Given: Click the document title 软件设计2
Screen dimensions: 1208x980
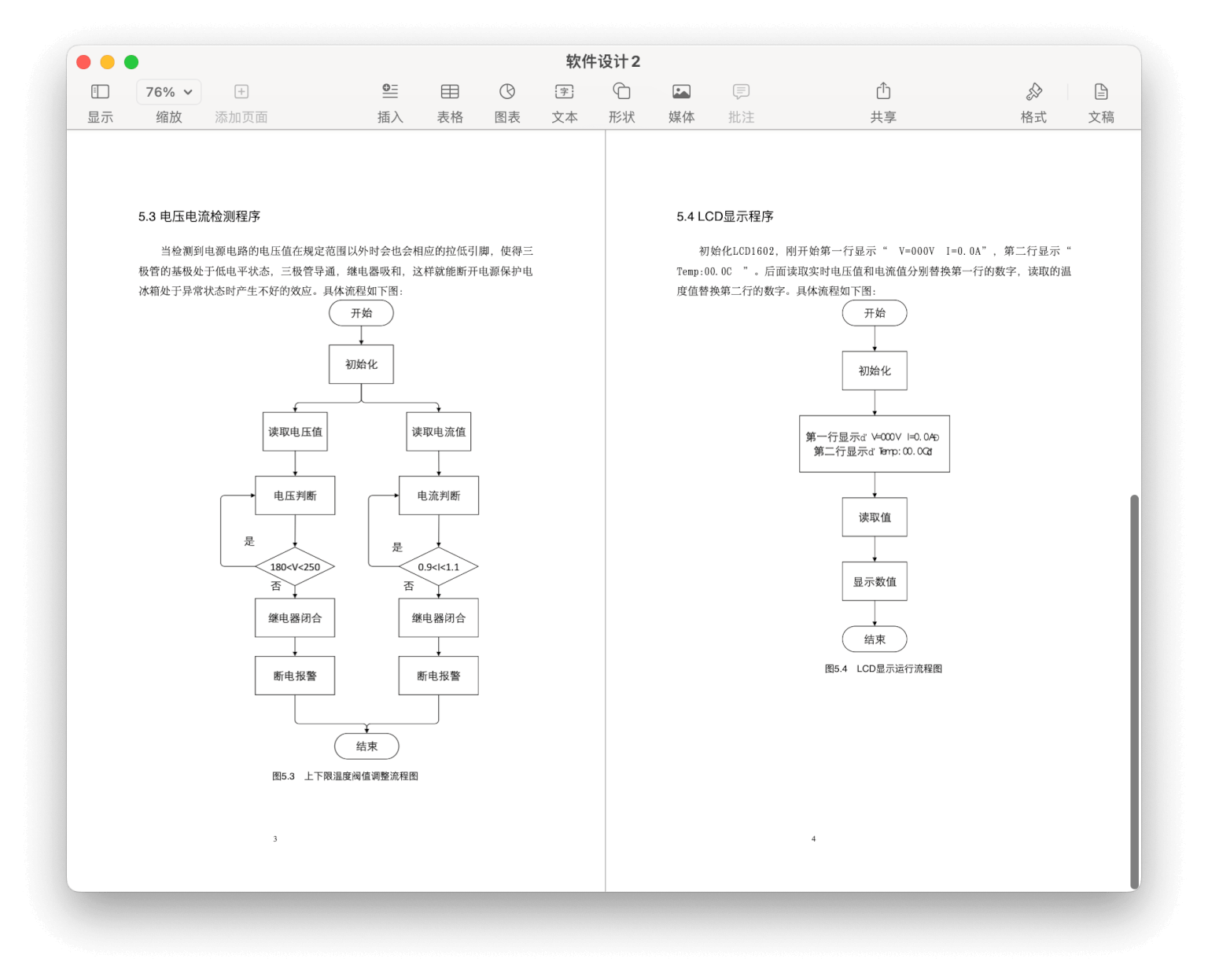Looking at the screenshot, I should pyautogui.click(x=603, y=61).
